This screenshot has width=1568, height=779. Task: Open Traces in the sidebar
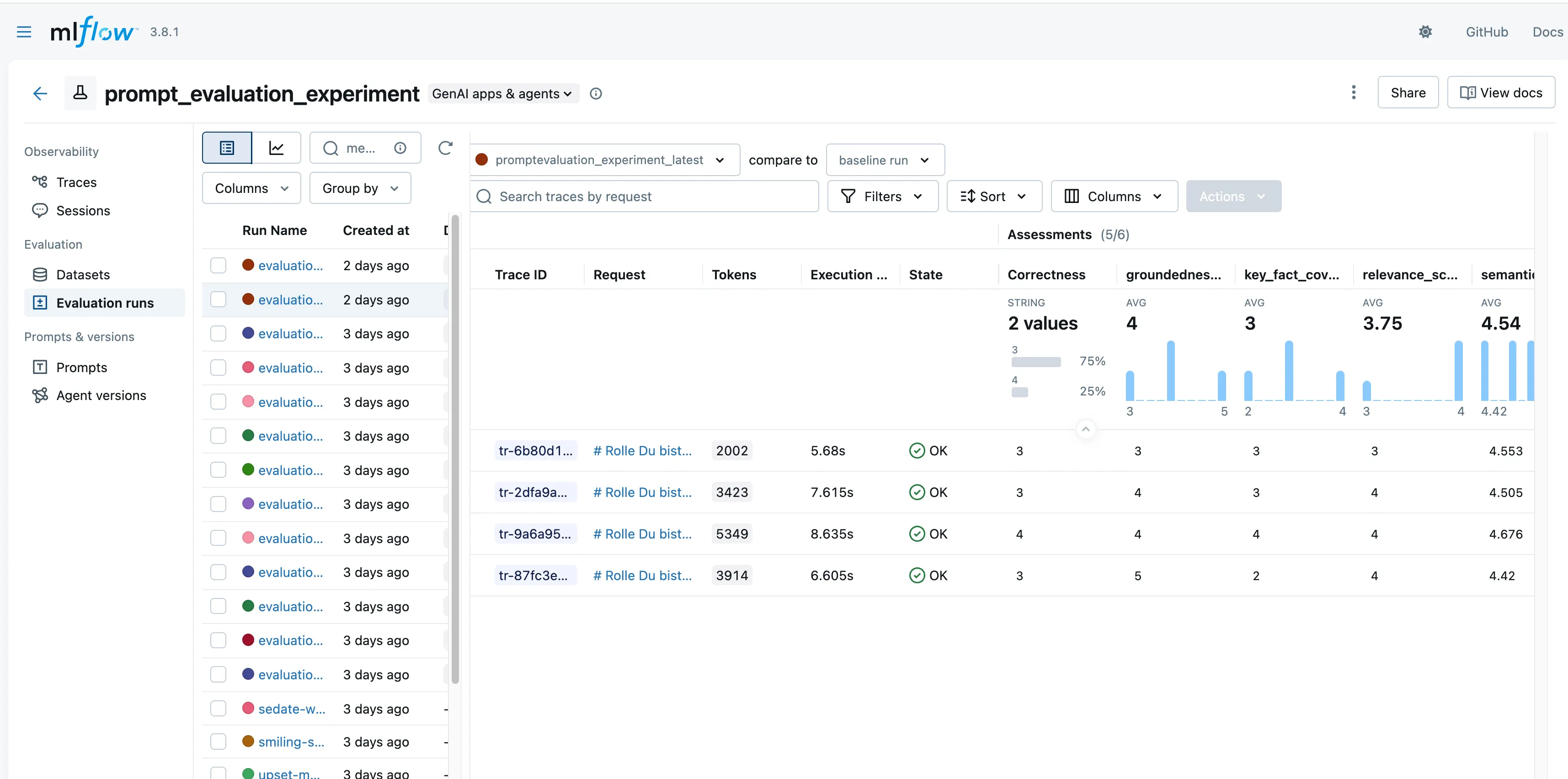point(76,182)
